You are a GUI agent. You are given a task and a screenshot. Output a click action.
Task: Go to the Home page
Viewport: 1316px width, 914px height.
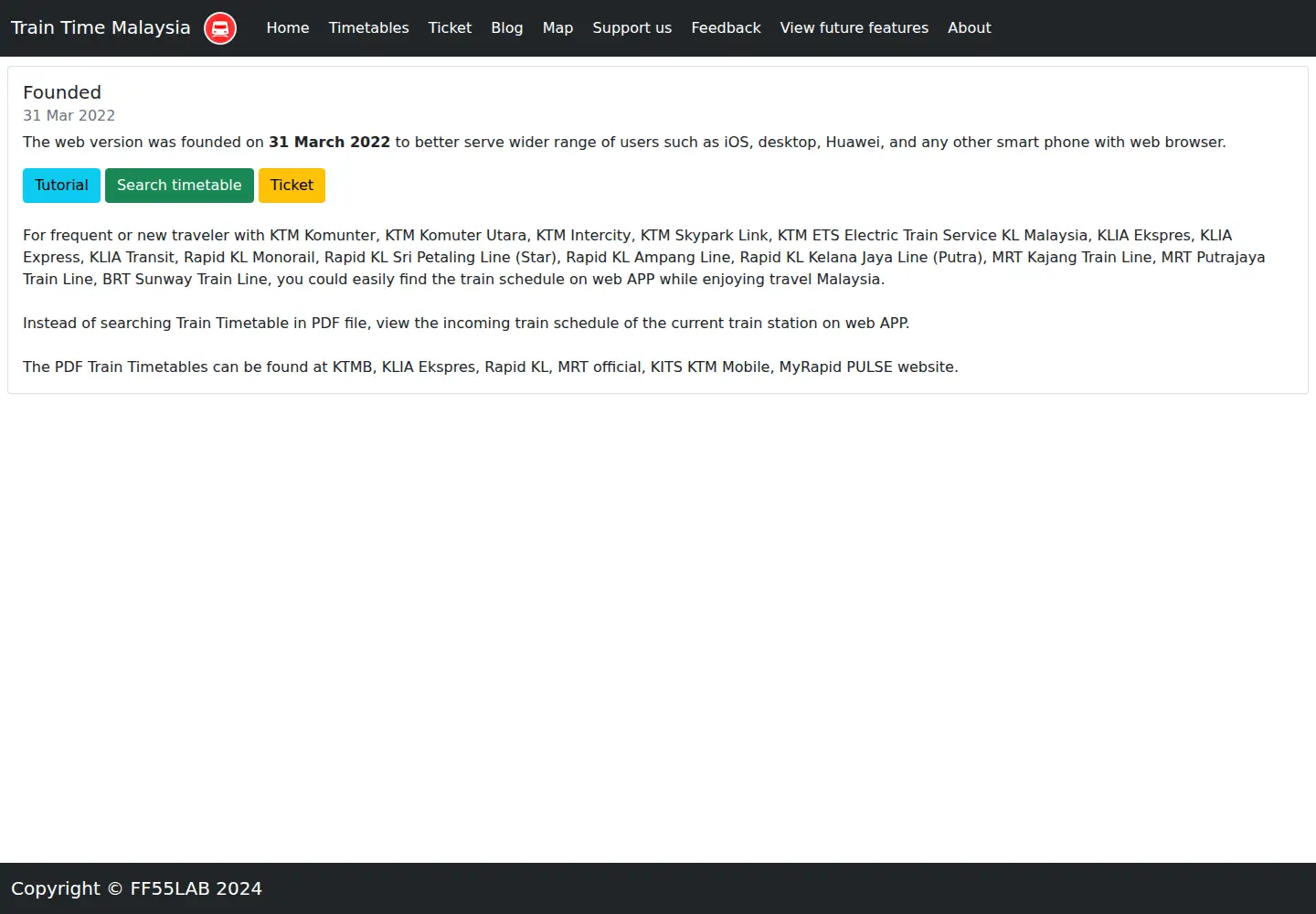click(x=288, y=28)
